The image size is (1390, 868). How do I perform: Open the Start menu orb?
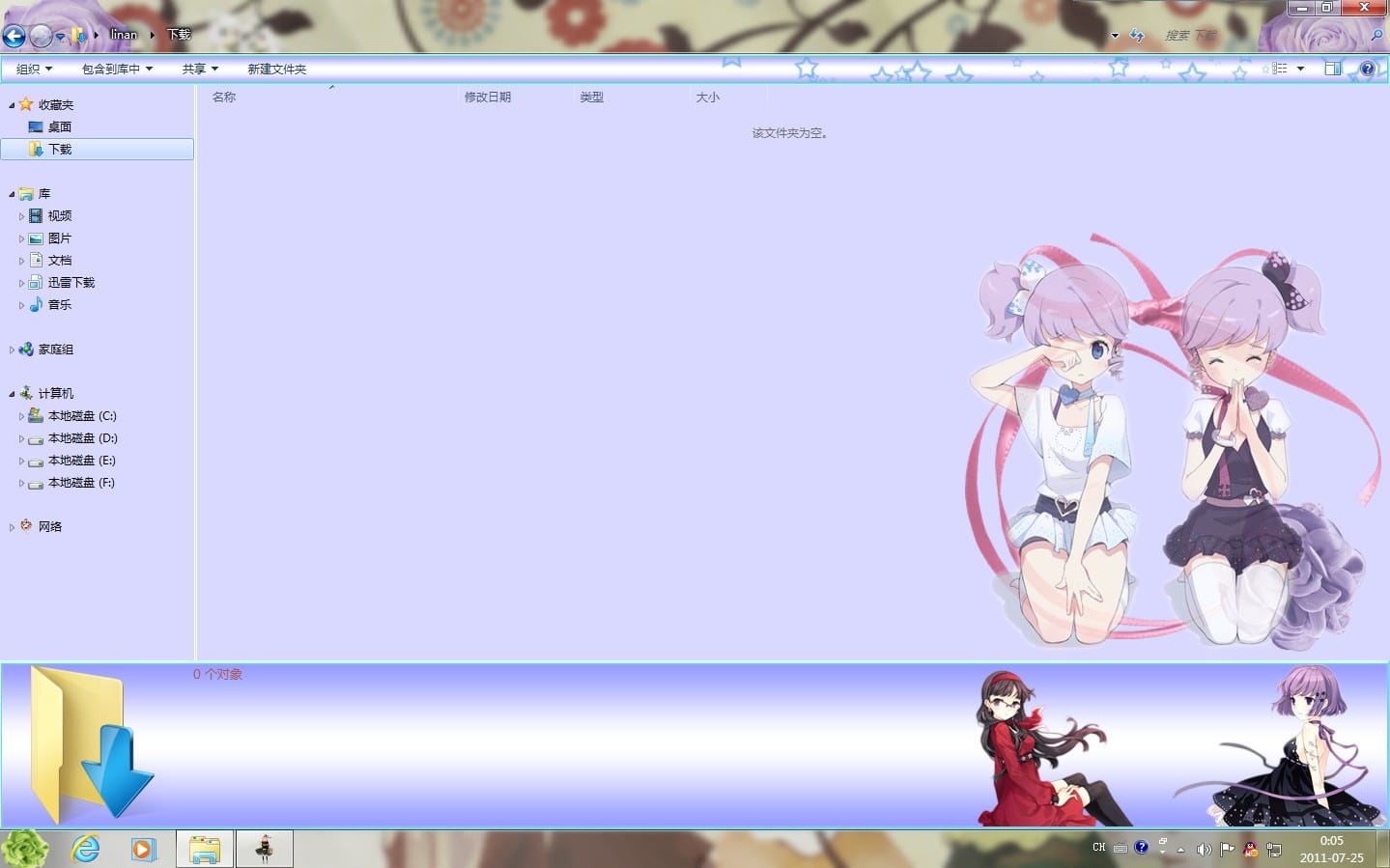point(24,849)
